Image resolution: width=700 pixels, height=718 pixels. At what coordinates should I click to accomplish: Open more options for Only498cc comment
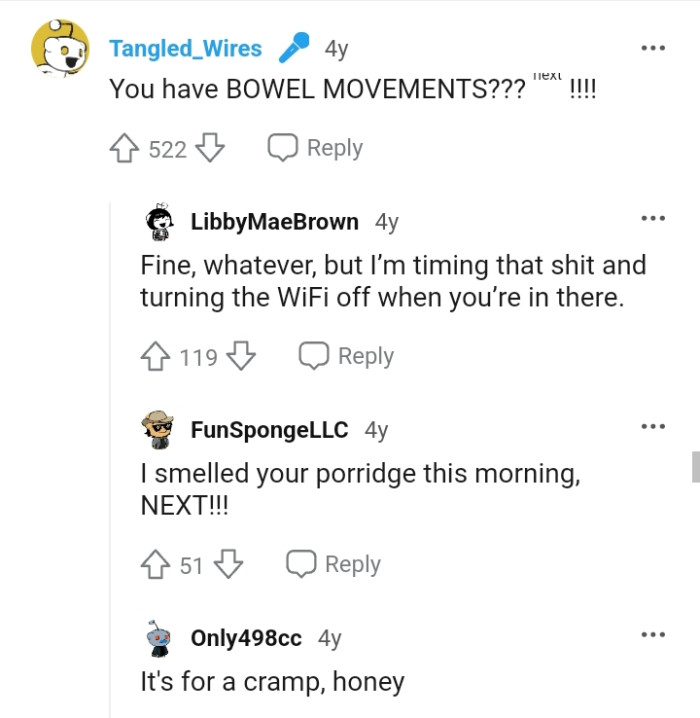pyautogui.click(x=653, y=635)
